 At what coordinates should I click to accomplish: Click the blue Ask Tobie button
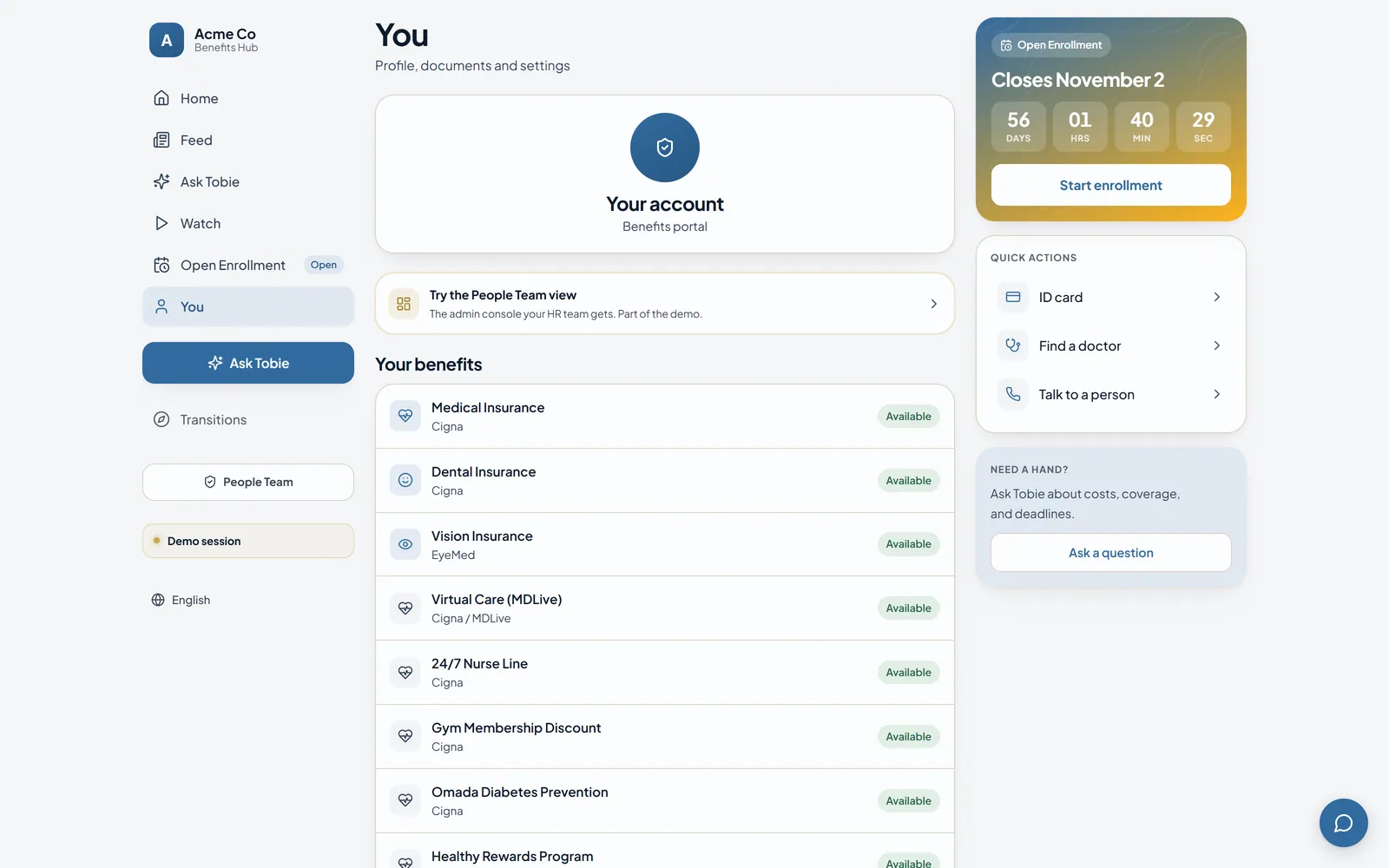coord(248,363)
